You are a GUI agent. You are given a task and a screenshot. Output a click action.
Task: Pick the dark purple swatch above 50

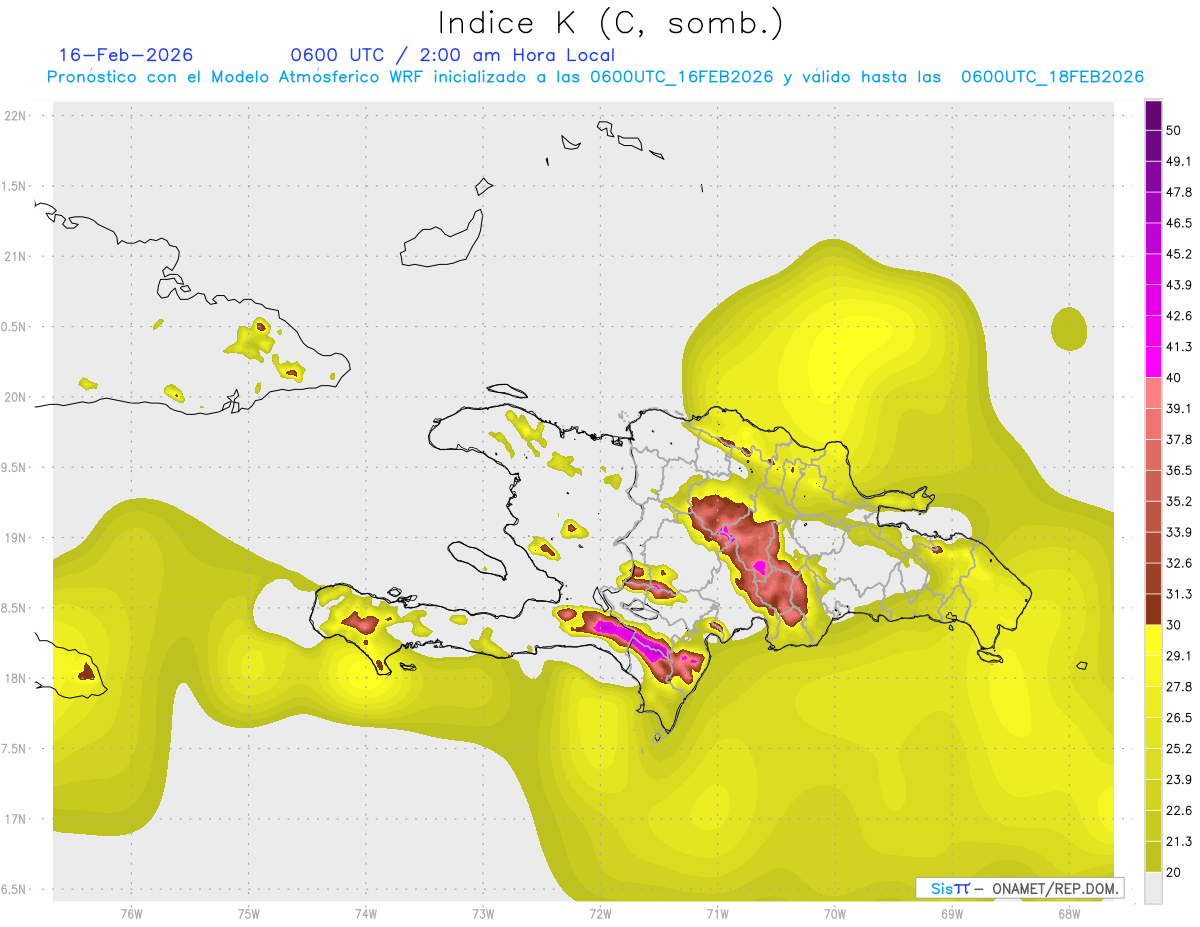point(1153,115)
